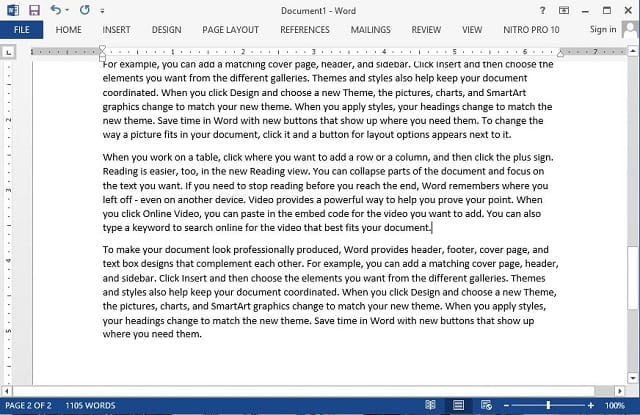Open Word Help question mark
Screen dimensions: 640x415
pos(542,11)
